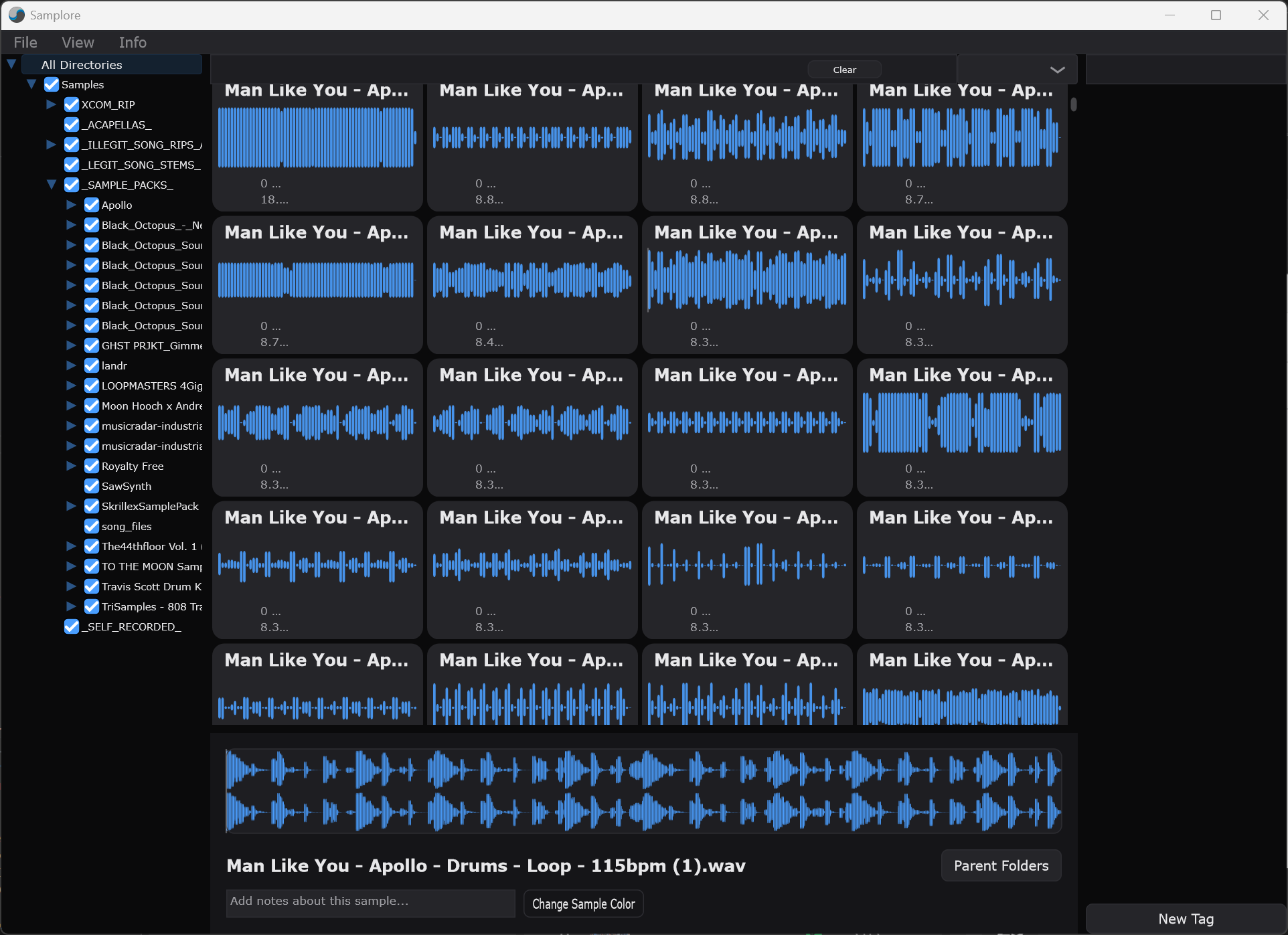This screenshot has width=1288, height=935.
Task: Click the Samplore app icon in title bar
Action: coord(16,15)
